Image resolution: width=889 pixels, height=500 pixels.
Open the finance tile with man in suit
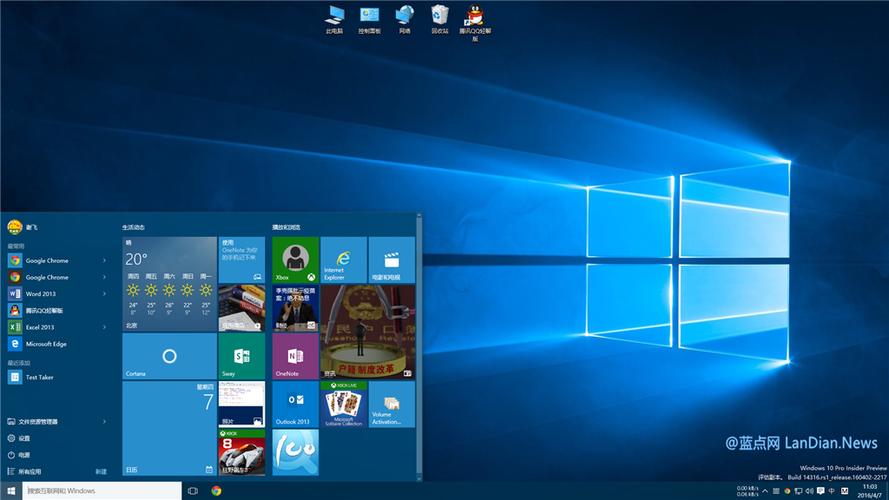[x=295, y=308]
